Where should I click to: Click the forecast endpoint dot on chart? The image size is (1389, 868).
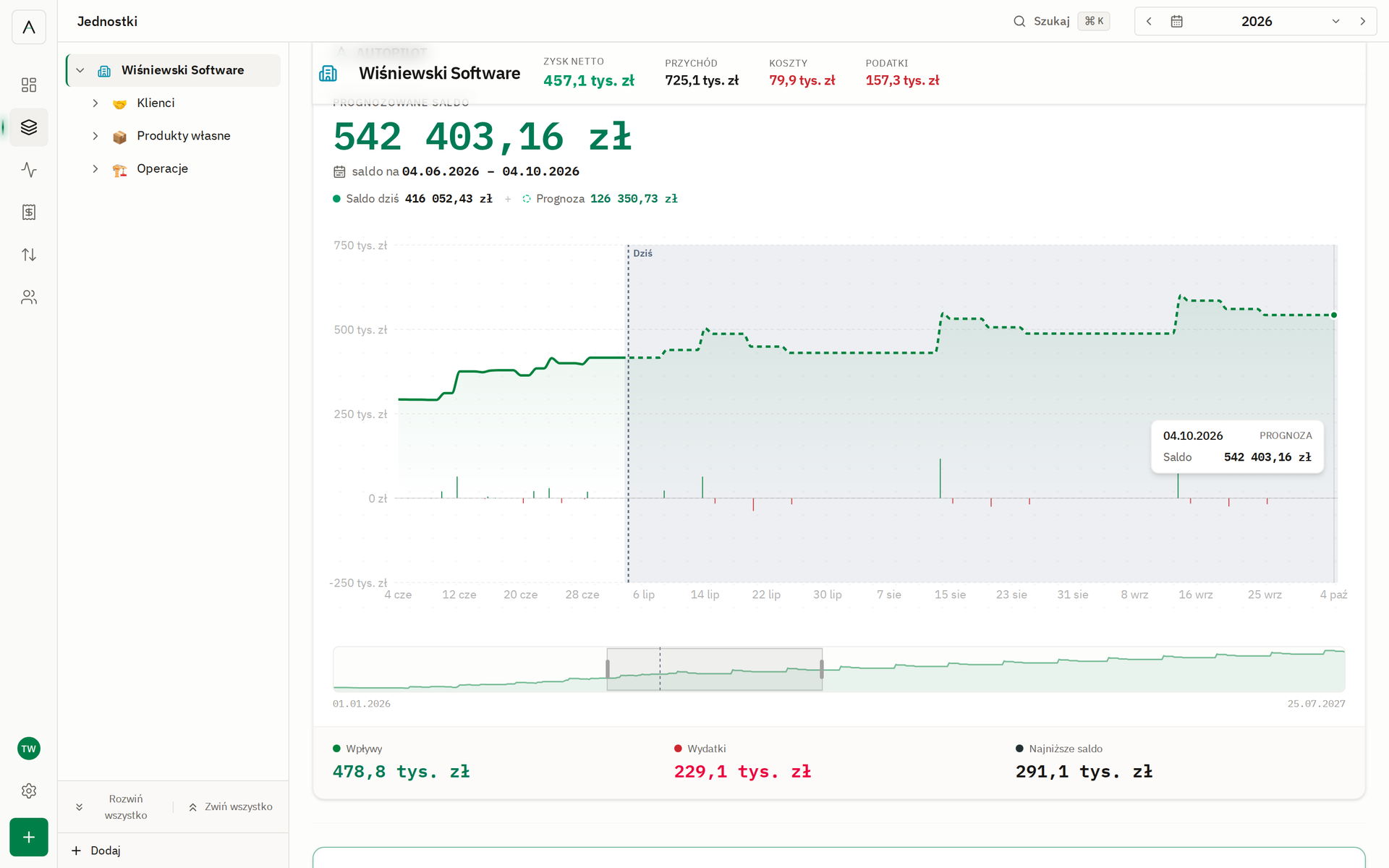pyautogui.click(x=1334, y=315)
